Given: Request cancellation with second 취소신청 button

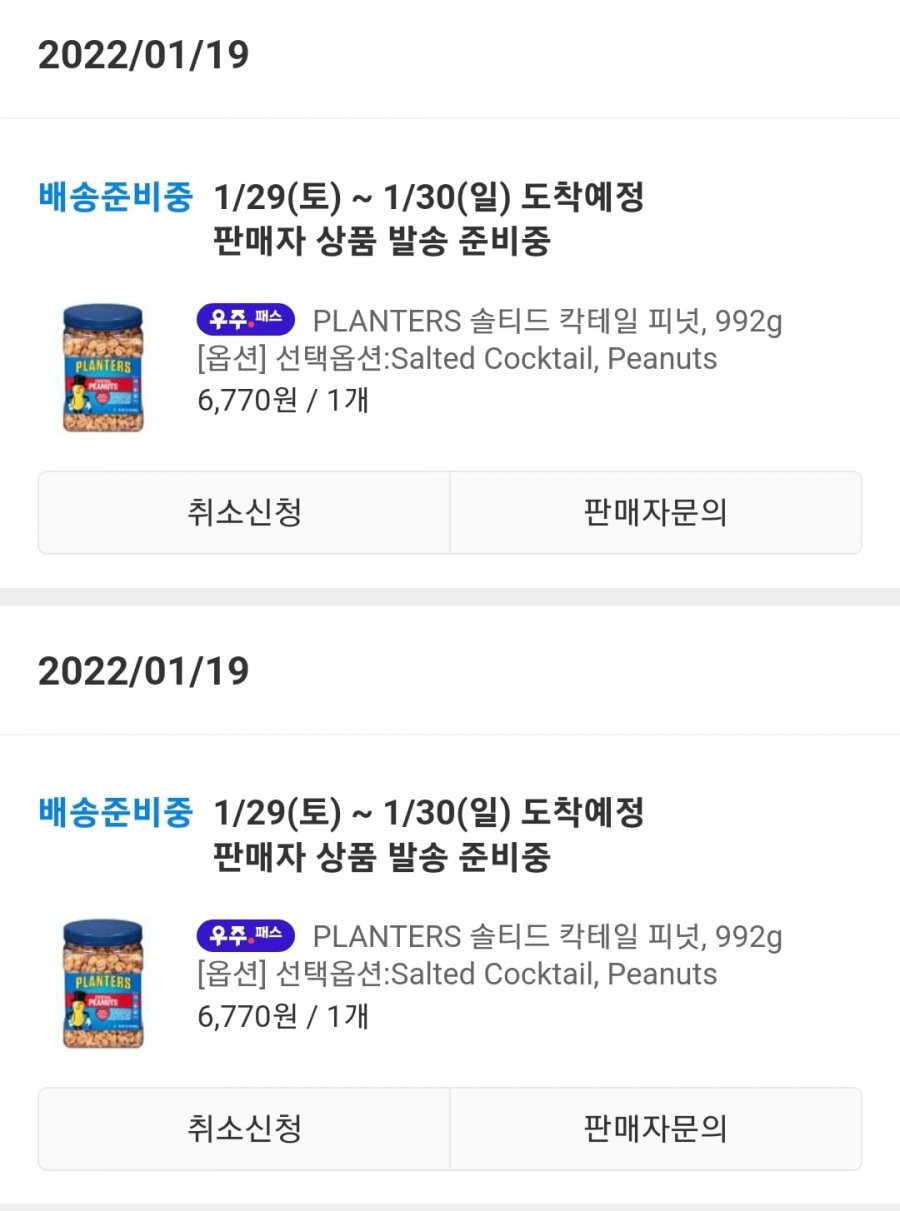Looking at the screenshot, I should coord(244,1129).
